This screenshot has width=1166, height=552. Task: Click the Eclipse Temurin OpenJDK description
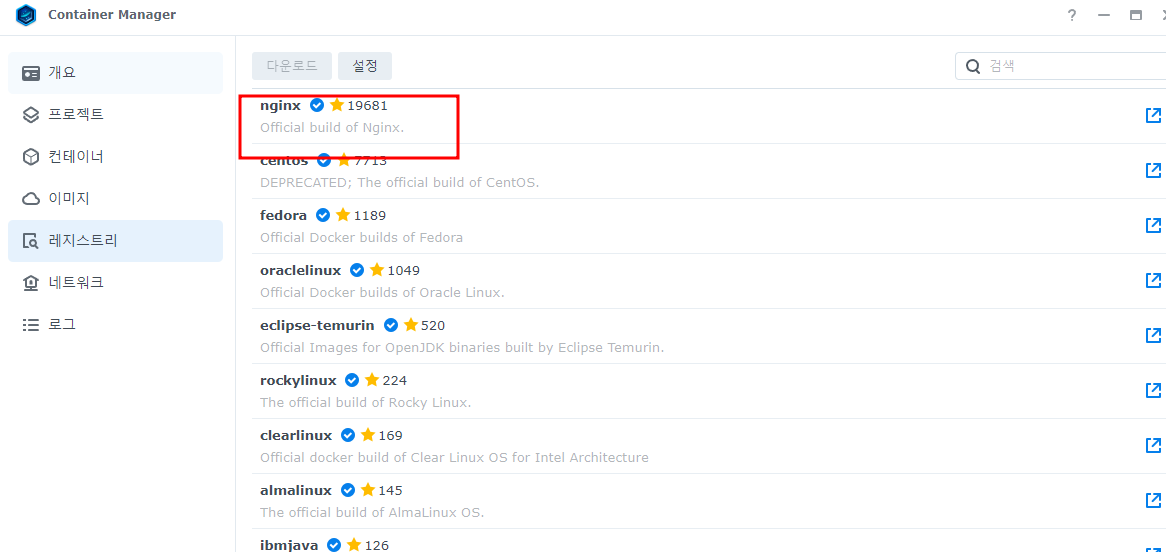pos(462,347)
